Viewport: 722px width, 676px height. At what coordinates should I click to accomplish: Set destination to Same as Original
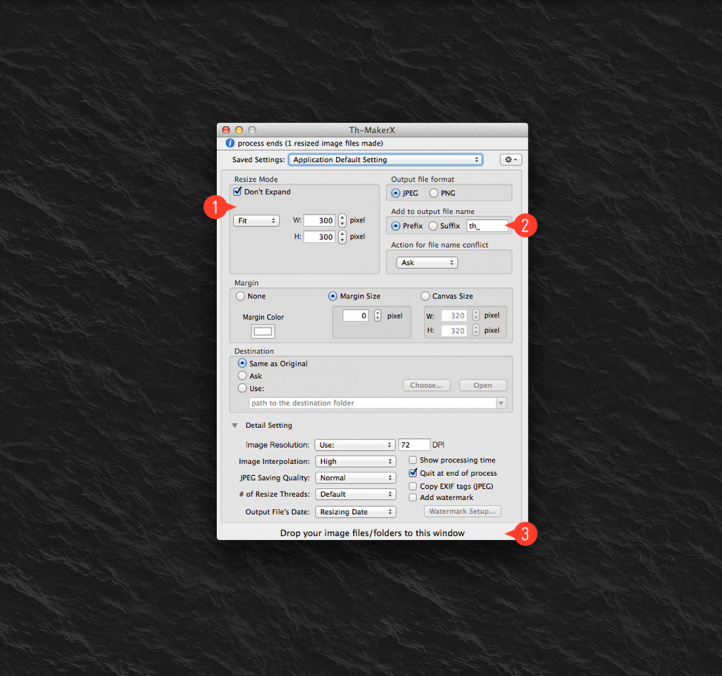point(242,363)
